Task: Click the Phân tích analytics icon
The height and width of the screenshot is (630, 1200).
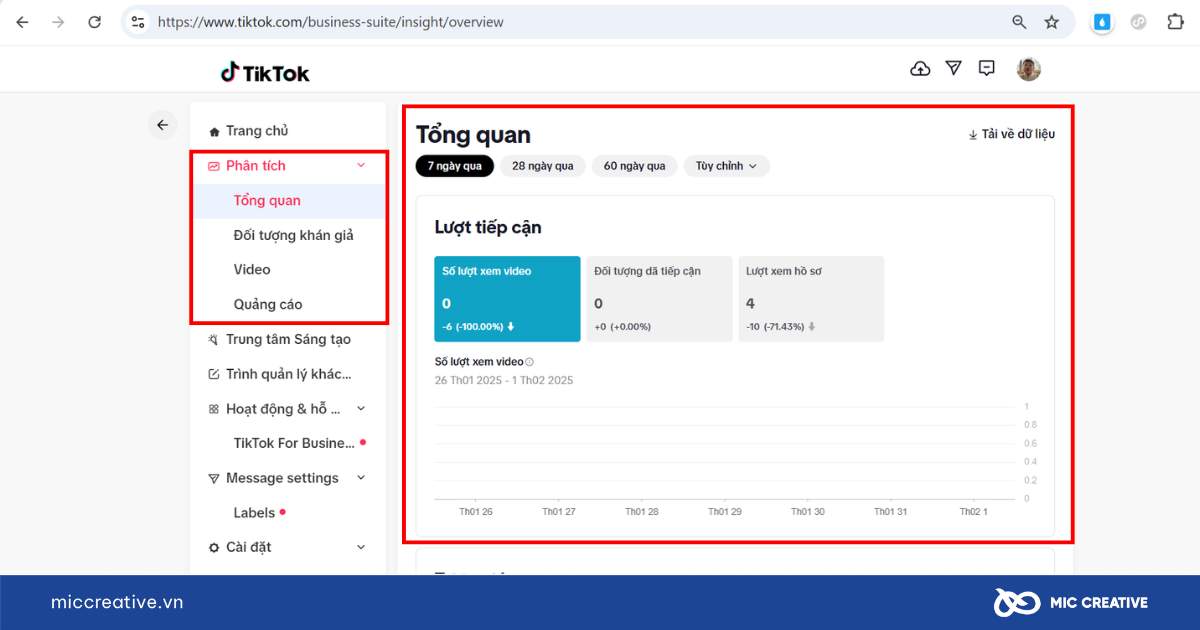Action: (x=214, y=166)
